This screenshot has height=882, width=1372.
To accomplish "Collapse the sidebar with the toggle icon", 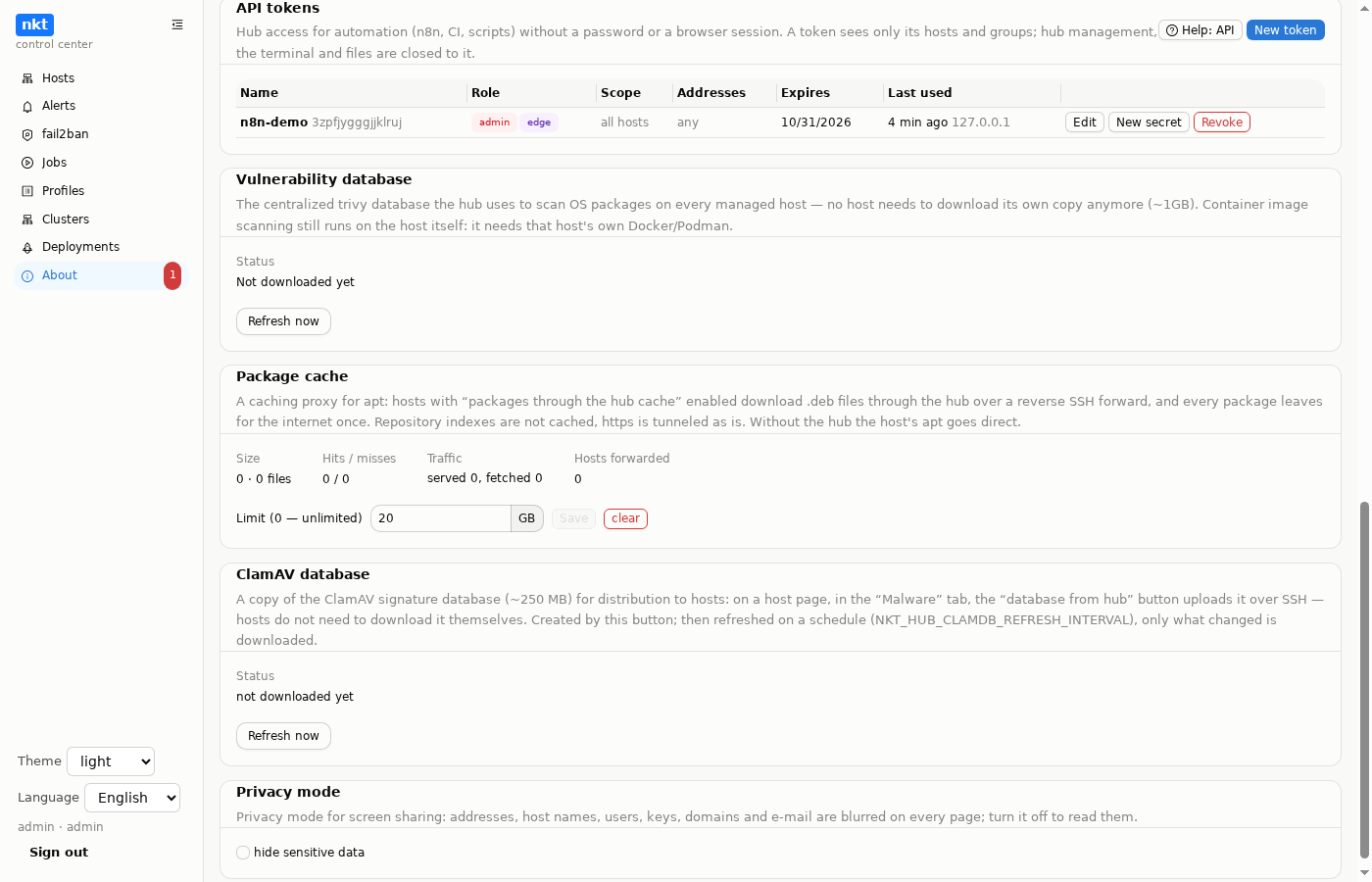I will (x=177, y=24).
